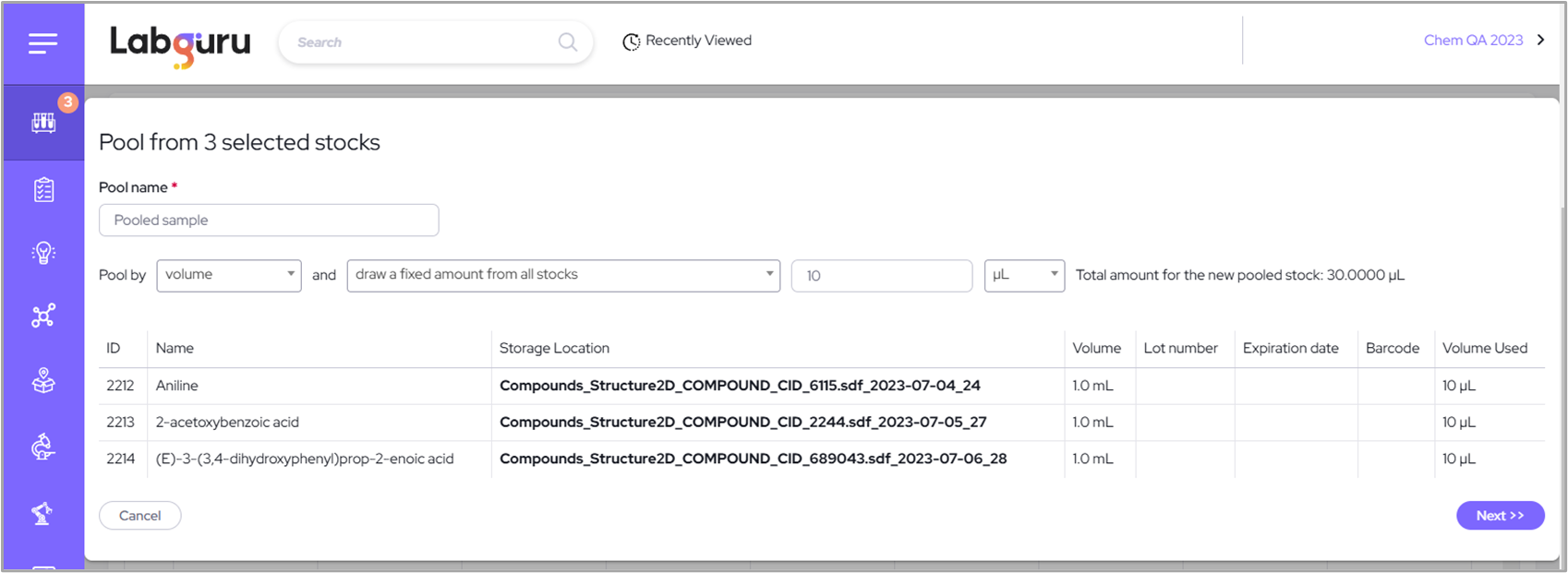
Task: Open the box with location pin icon
Action: (x=43, y=381)
